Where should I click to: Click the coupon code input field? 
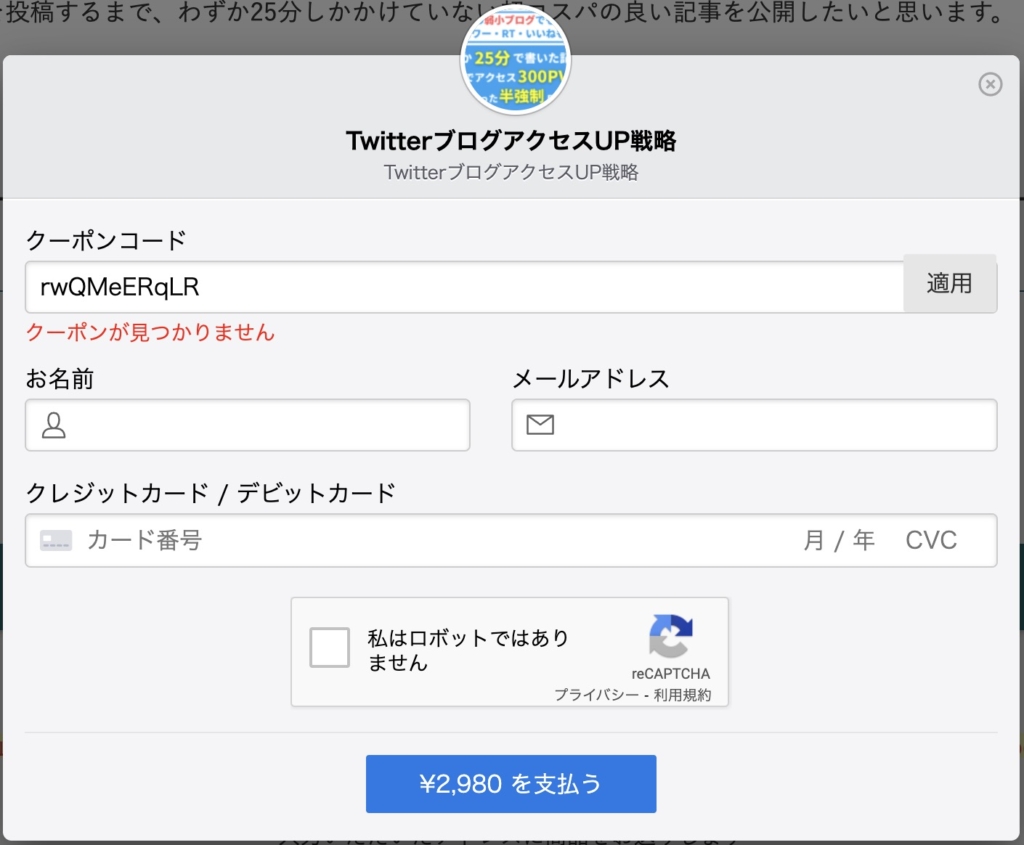(464, 287)
